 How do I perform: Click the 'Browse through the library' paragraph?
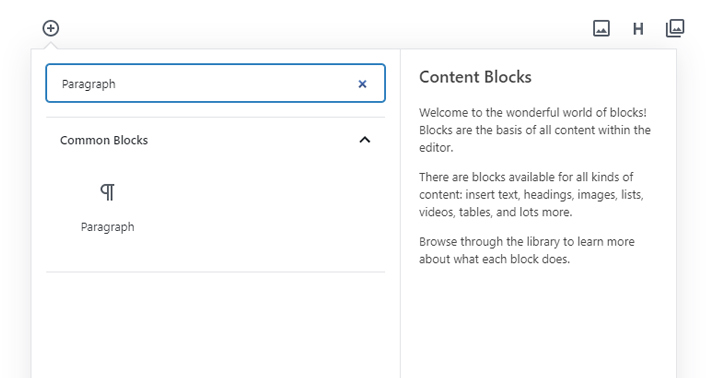tap(527, 250)
